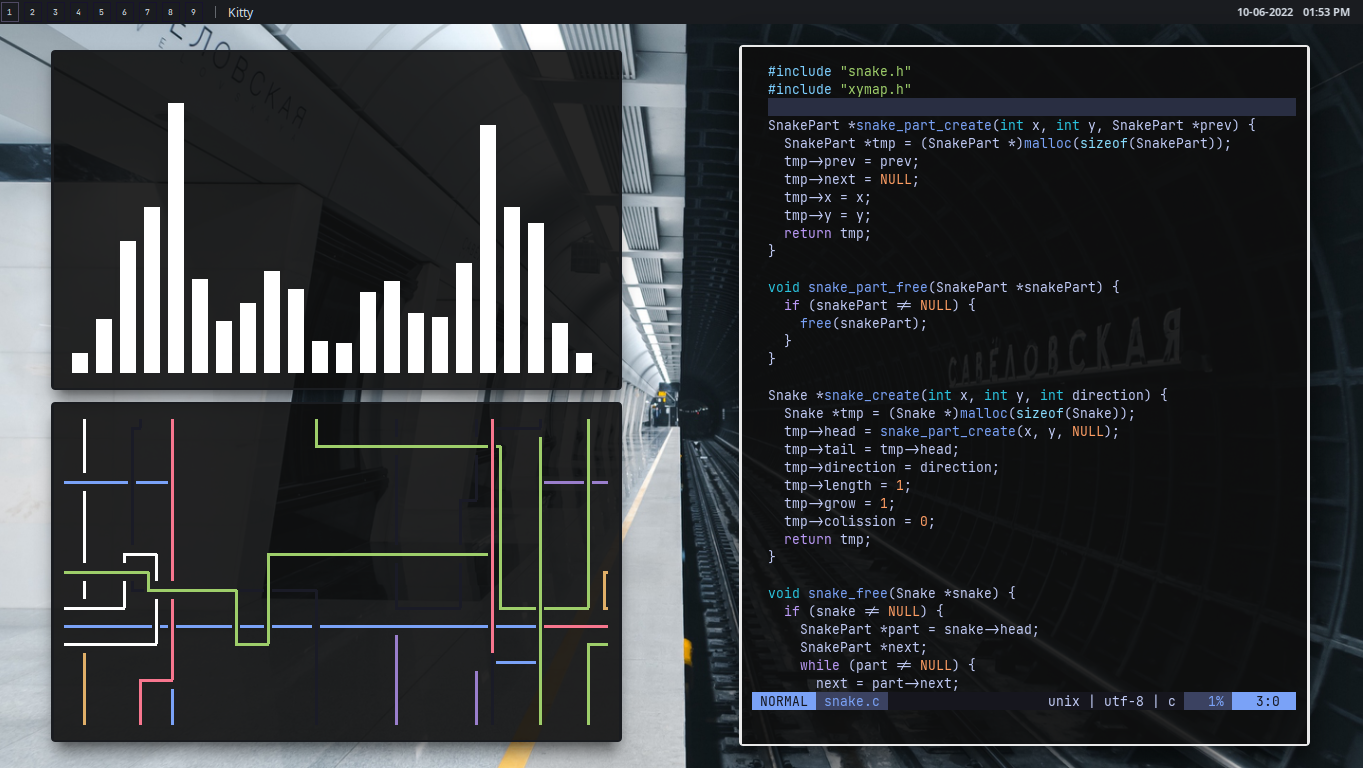Switch to workspace 1 in the top bar
This screenshot has height=768, width=1363.
(x=9, y=12)
